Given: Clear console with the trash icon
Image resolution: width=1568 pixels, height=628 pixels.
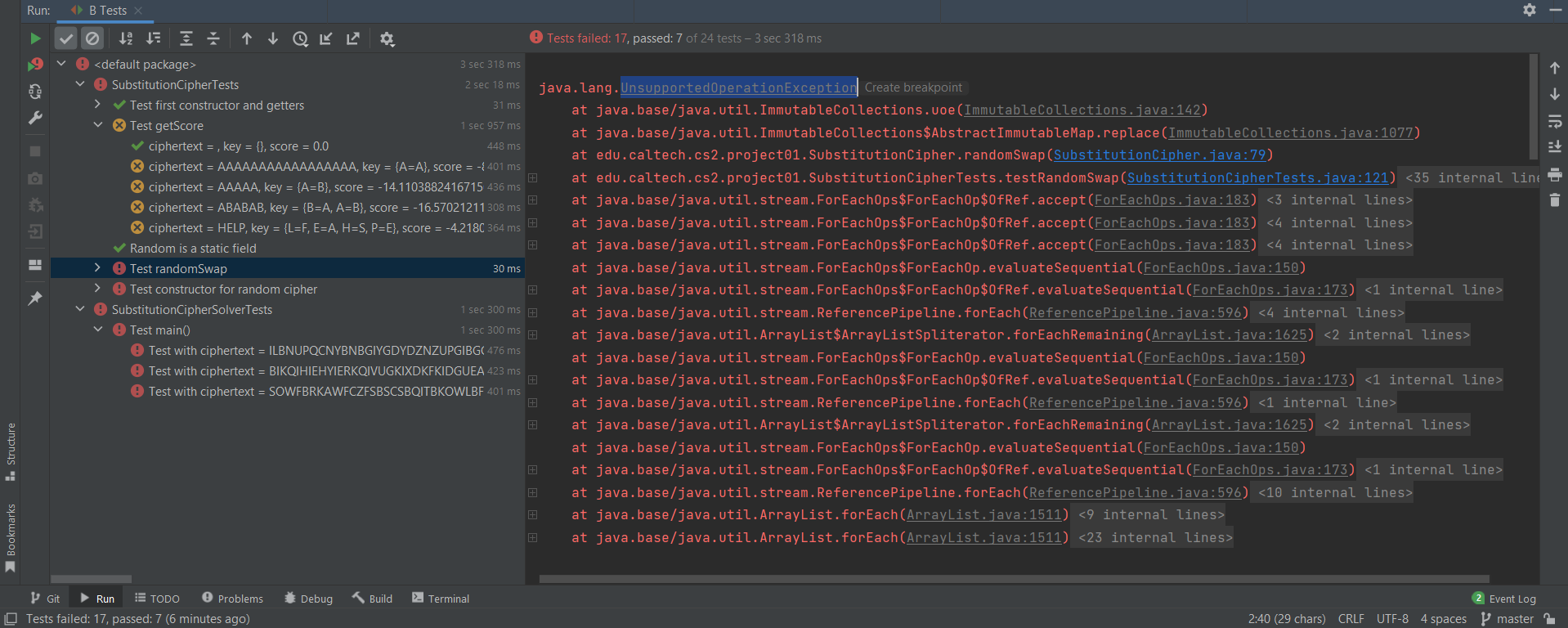Looking at the screenshot, I should pyautogui.click(x=1554, y=200).
